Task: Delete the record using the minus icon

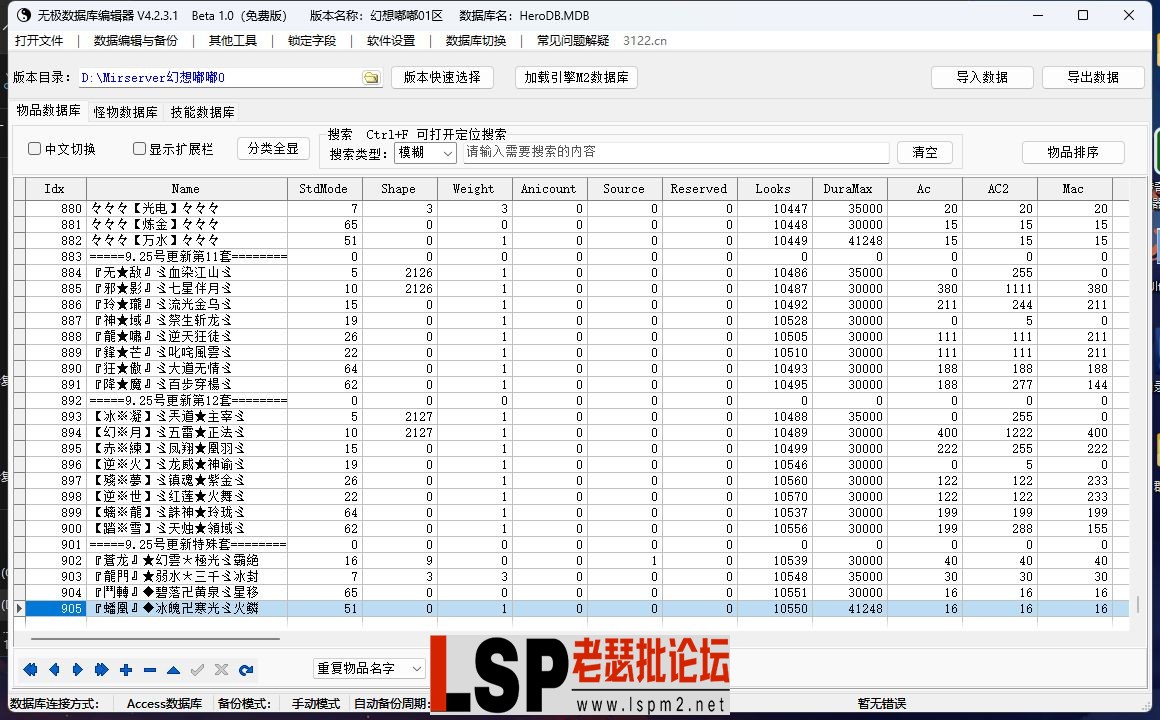Action: (x=150, y=670)
